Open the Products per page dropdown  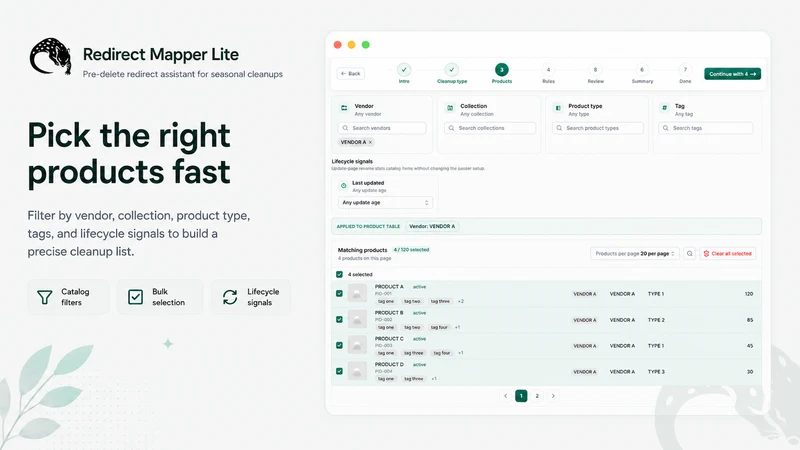635,254
